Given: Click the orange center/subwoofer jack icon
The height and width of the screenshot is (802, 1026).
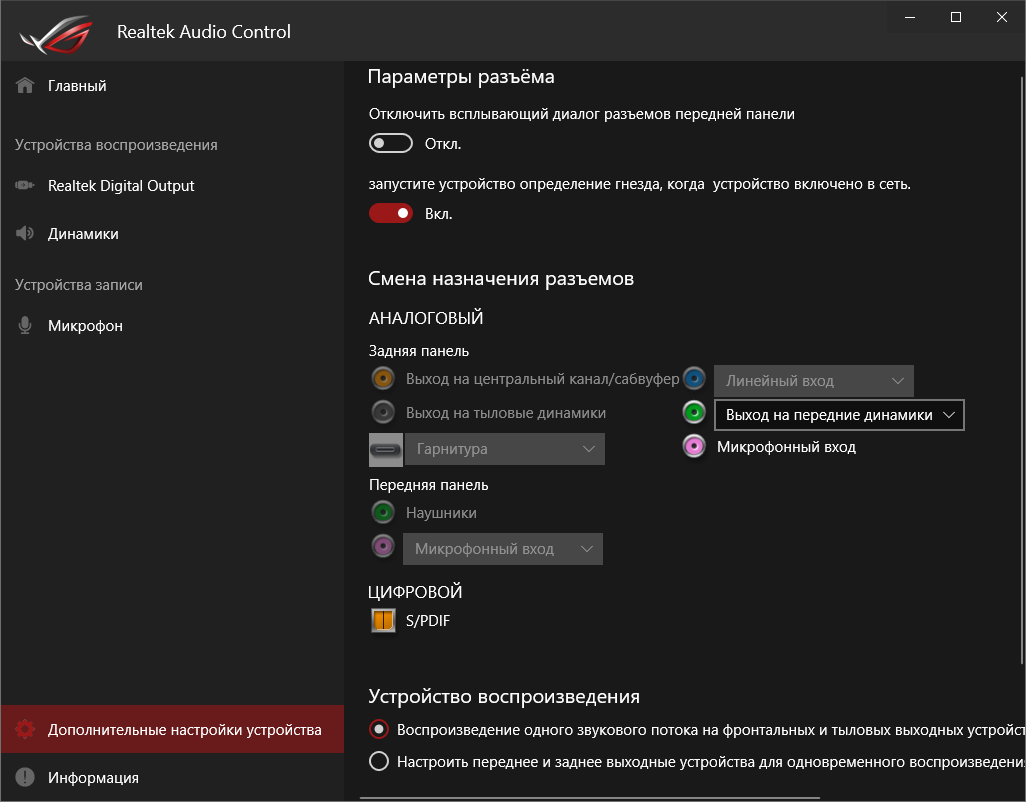Looking at the screenshot, I should (x=382, y=380).
